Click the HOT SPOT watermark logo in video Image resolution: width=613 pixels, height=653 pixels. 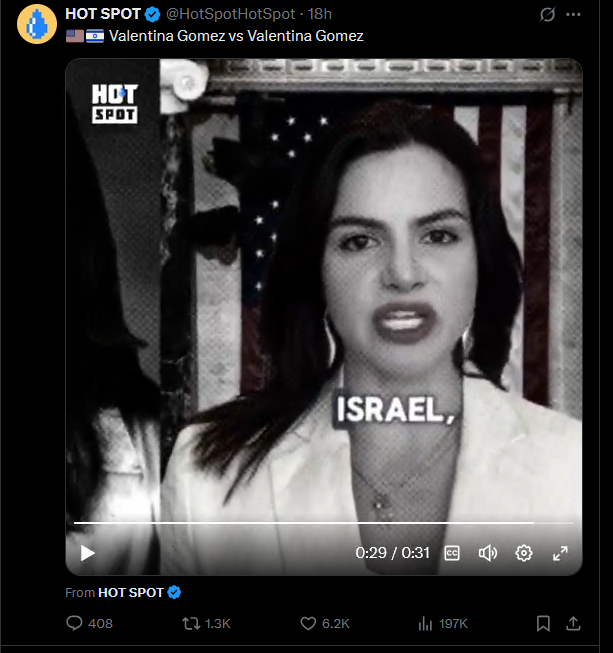click(115, 103)
